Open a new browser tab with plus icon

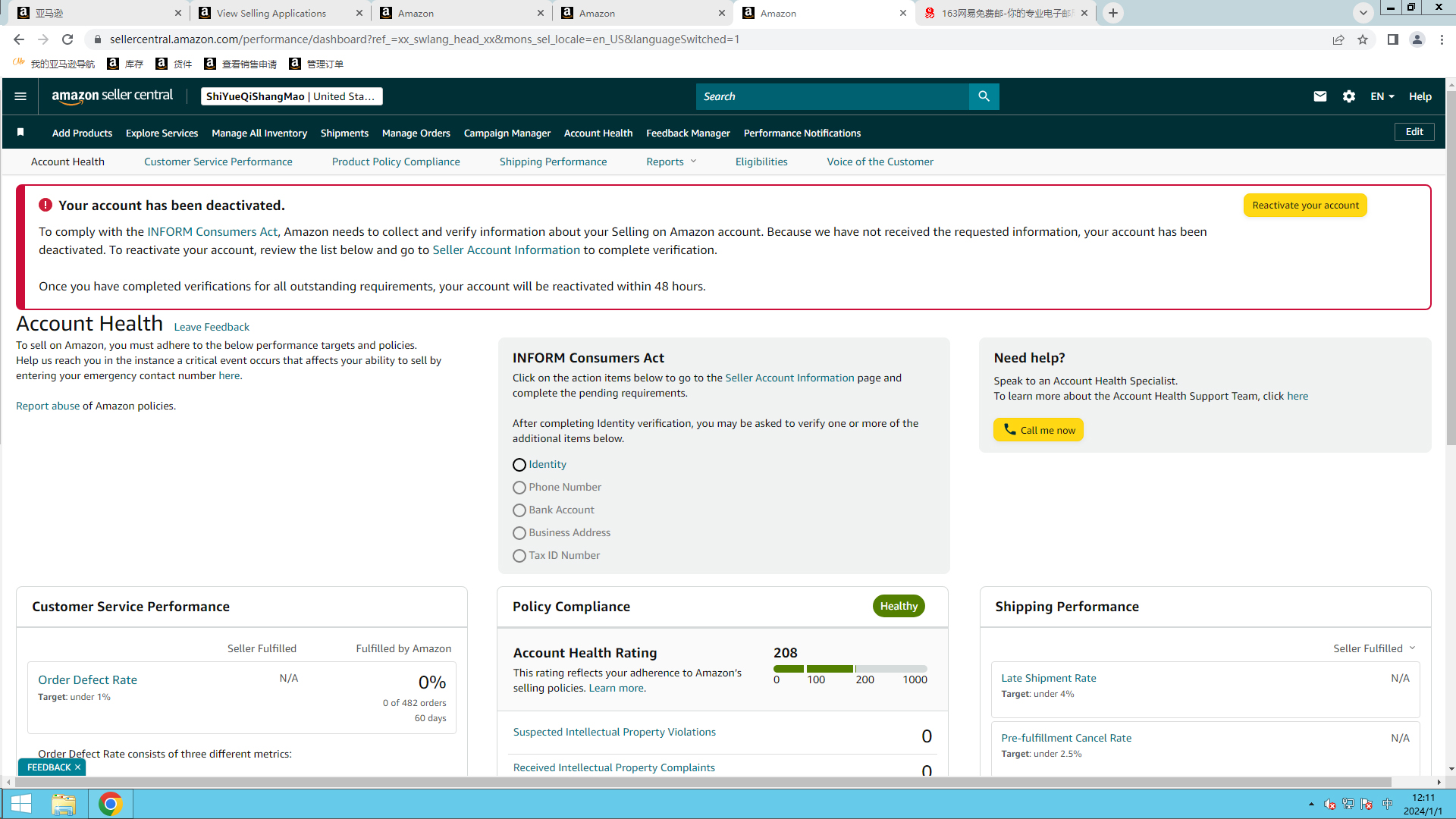point(1113,13)
